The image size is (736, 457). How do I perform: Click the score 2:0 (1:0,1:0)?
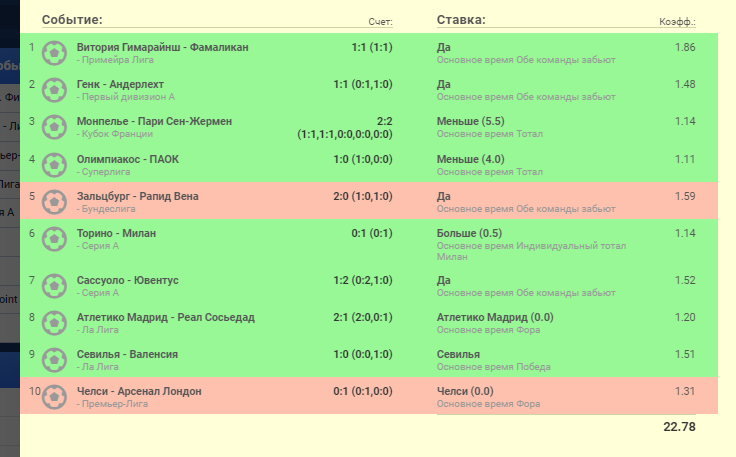(363, 197)
